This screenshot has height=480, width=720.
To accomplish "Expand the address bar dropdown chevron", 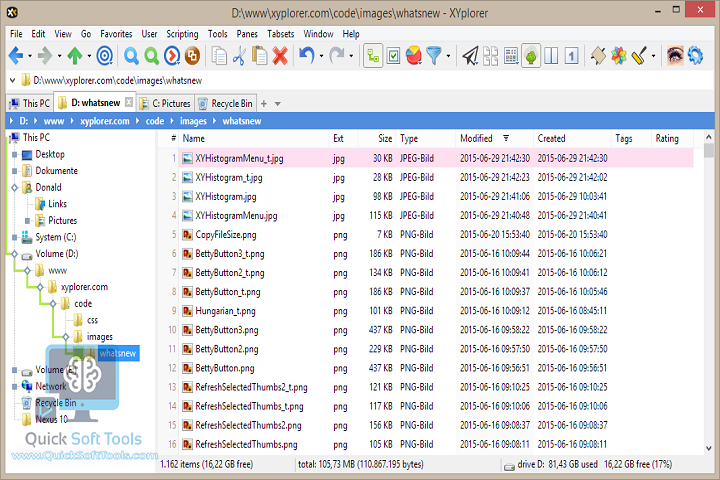I will pos(12,80).
